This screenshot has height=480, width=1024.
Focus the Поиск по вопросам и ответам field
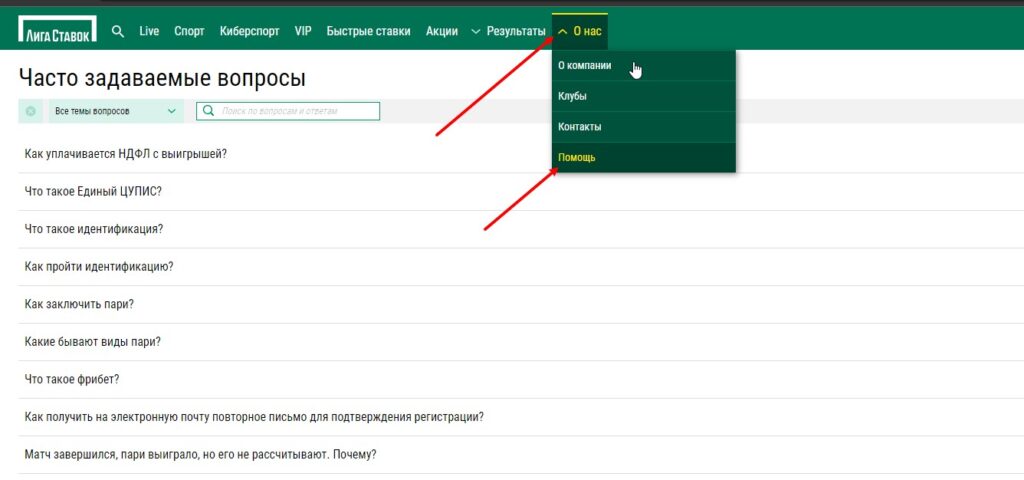click(288, 111)
